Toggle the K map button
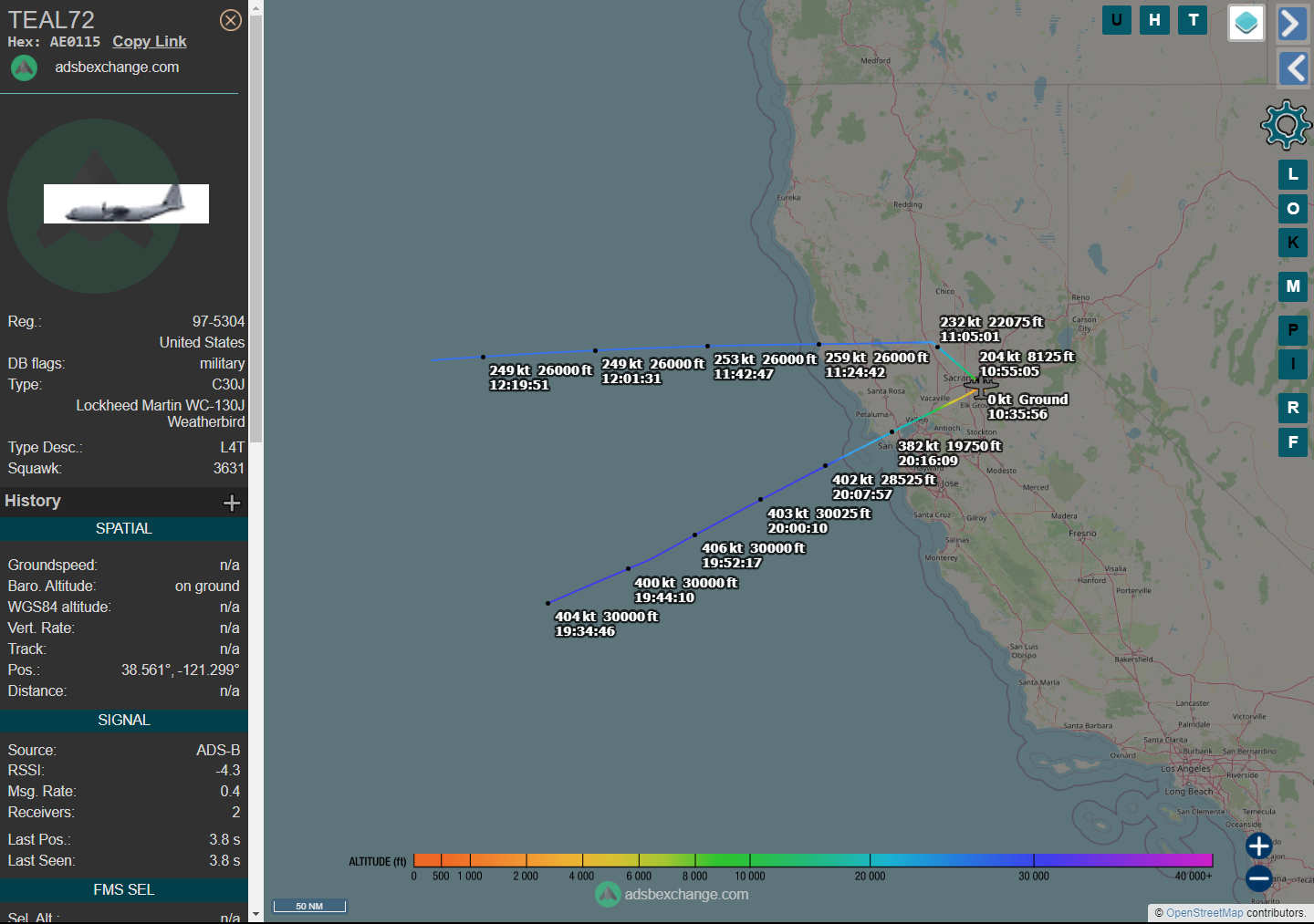The image size is (1314, 924). (1293, 243)
